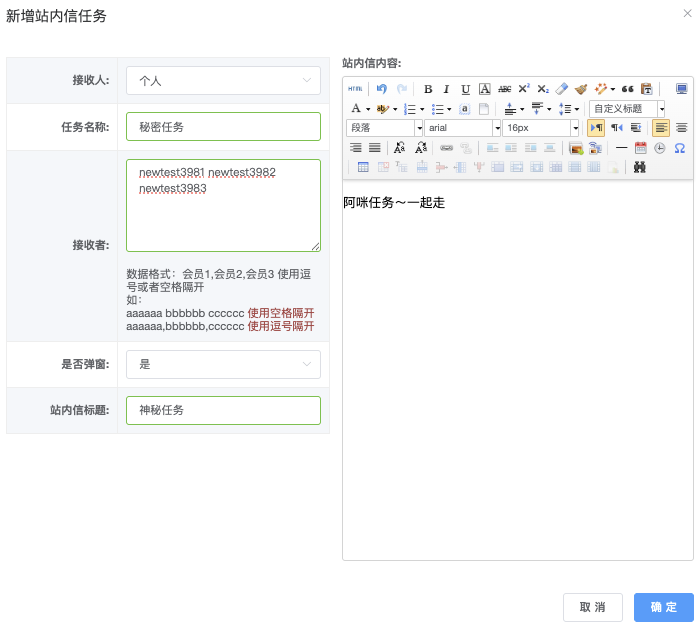Insert table into editor
The width and height of the screenshot is (698, 625).
363,167
